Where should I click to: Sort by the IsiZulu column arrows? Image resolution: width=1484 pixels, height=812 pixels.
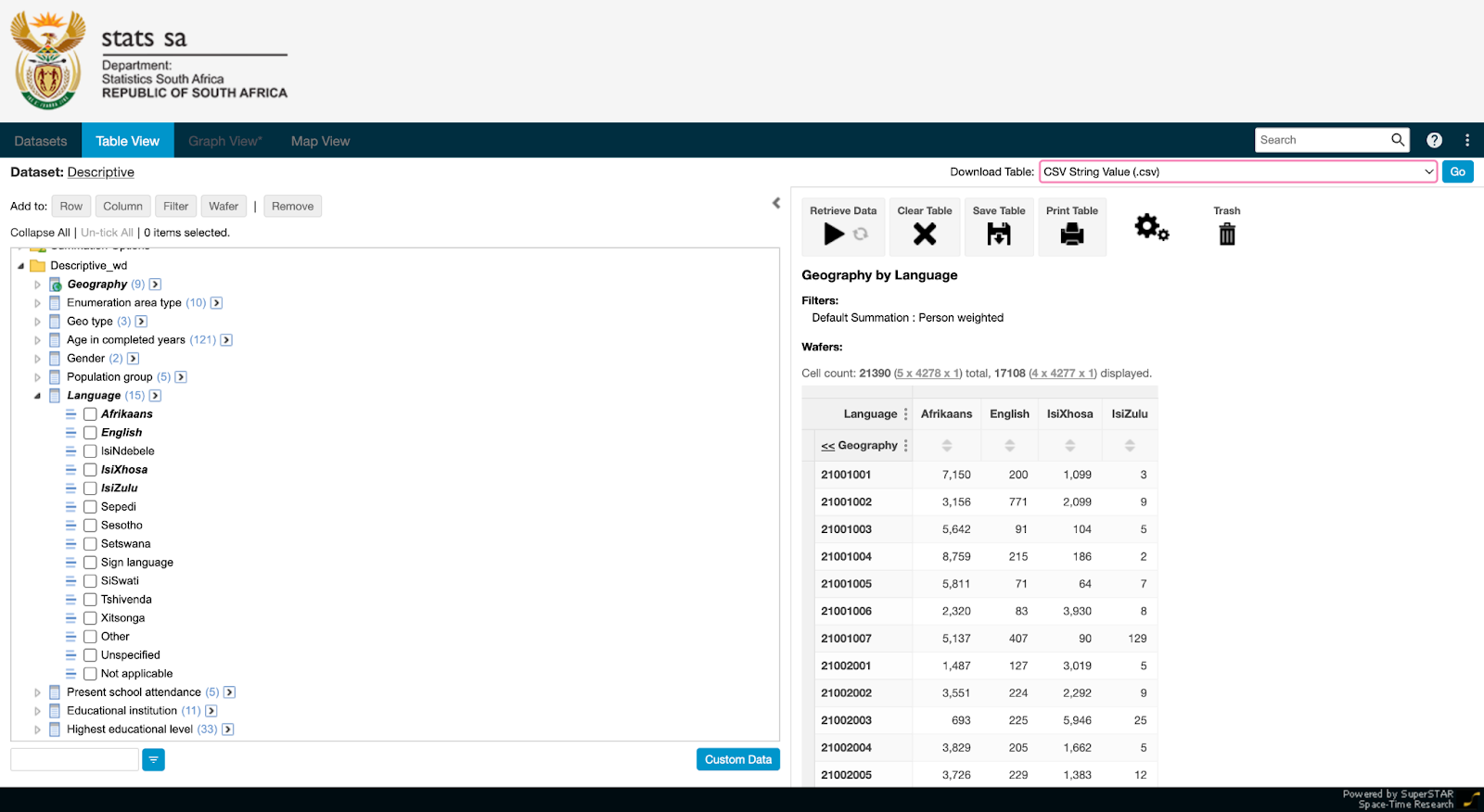(x=1130, y=446)
